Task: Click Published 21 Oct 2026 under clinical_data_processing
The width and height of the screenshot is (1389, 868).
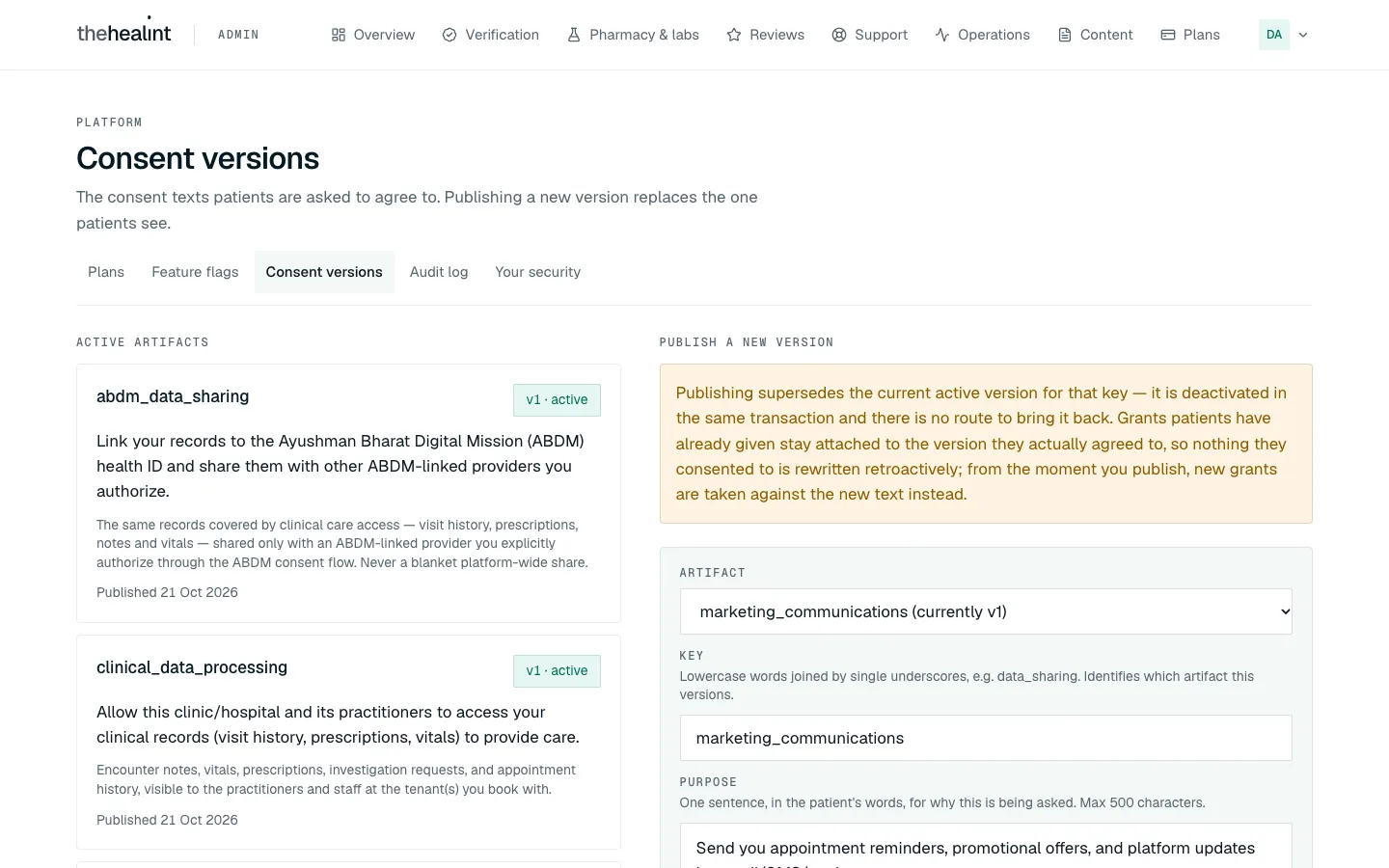Action: click(167, 820)
